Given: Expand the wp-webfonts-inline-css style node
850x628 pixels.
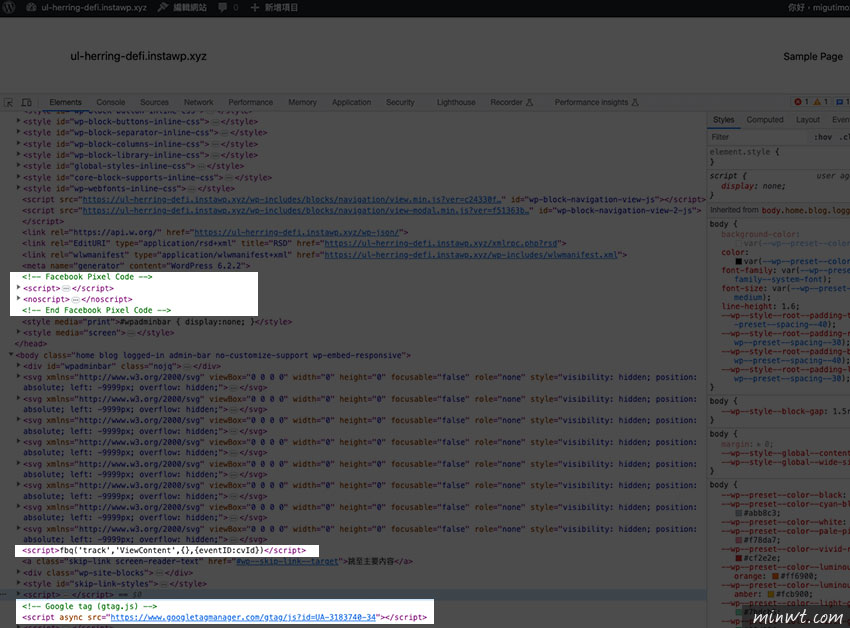Looking at the screenshot, I should pyautogui.click(x=18, y=188).
